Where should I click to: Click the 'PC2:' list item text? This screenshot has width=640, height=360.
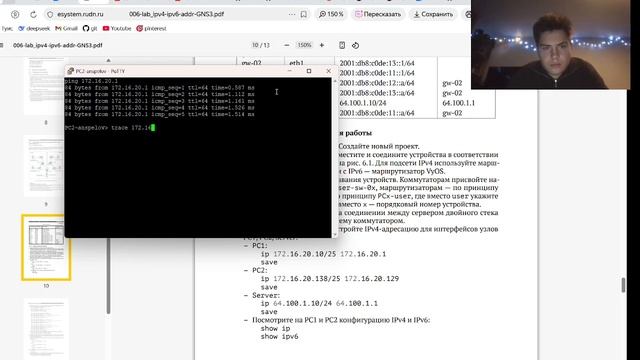(x=260, y=270)
